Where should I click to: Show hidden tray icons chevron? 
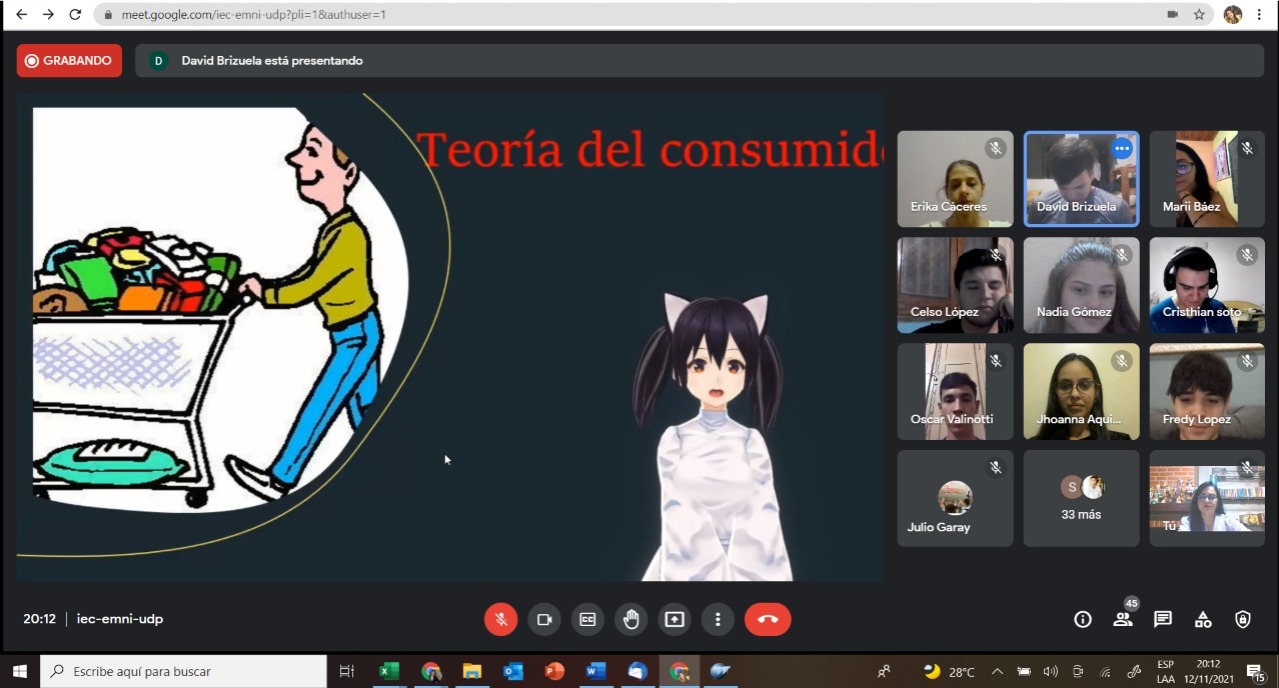[x=997, y=671]
